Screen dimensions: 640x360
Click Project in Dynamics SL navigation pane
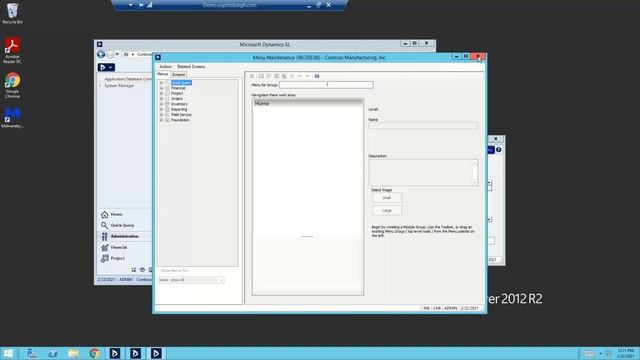tap(117, 258)
